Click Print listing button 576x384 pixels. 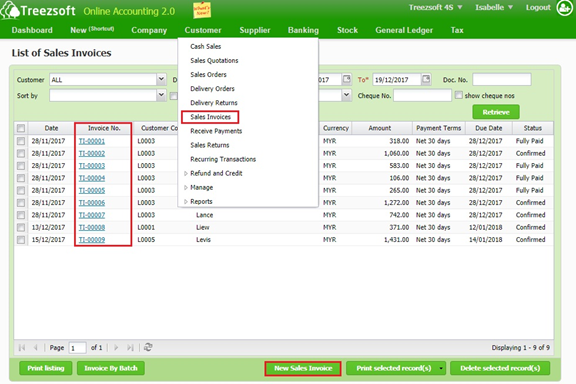[x=46, y=368]
